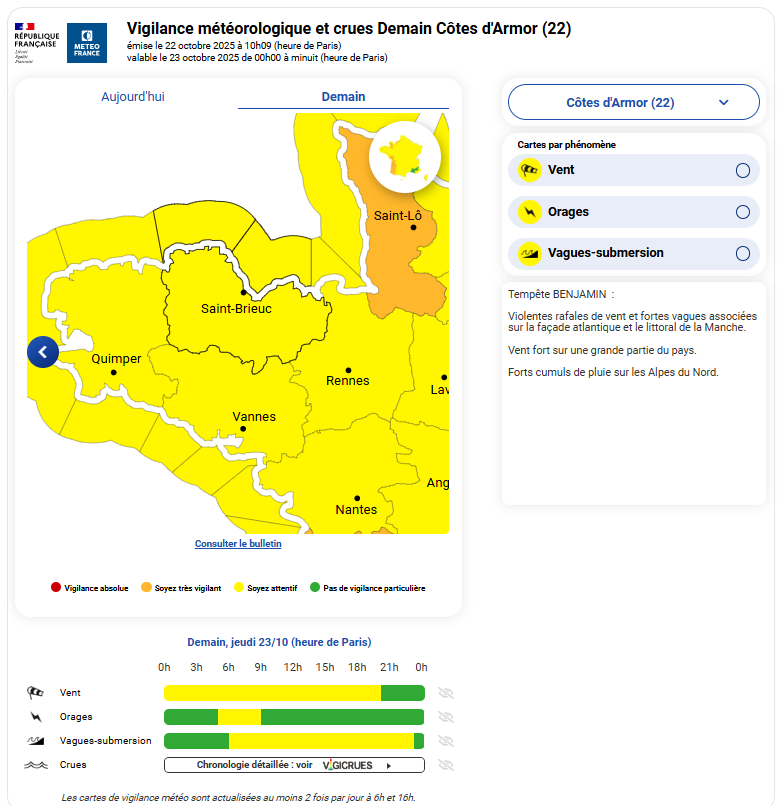Click the Météo France logo
The height and width of the screenshot is (806, 781).
[x=87, y=43]
